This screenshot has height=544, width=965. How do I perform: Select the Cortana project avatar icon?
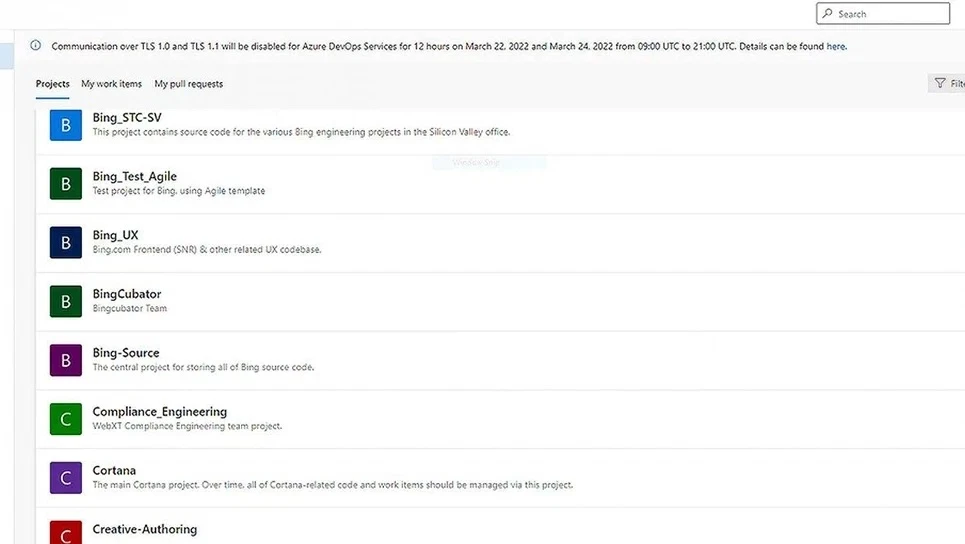[x=66, y=478]
